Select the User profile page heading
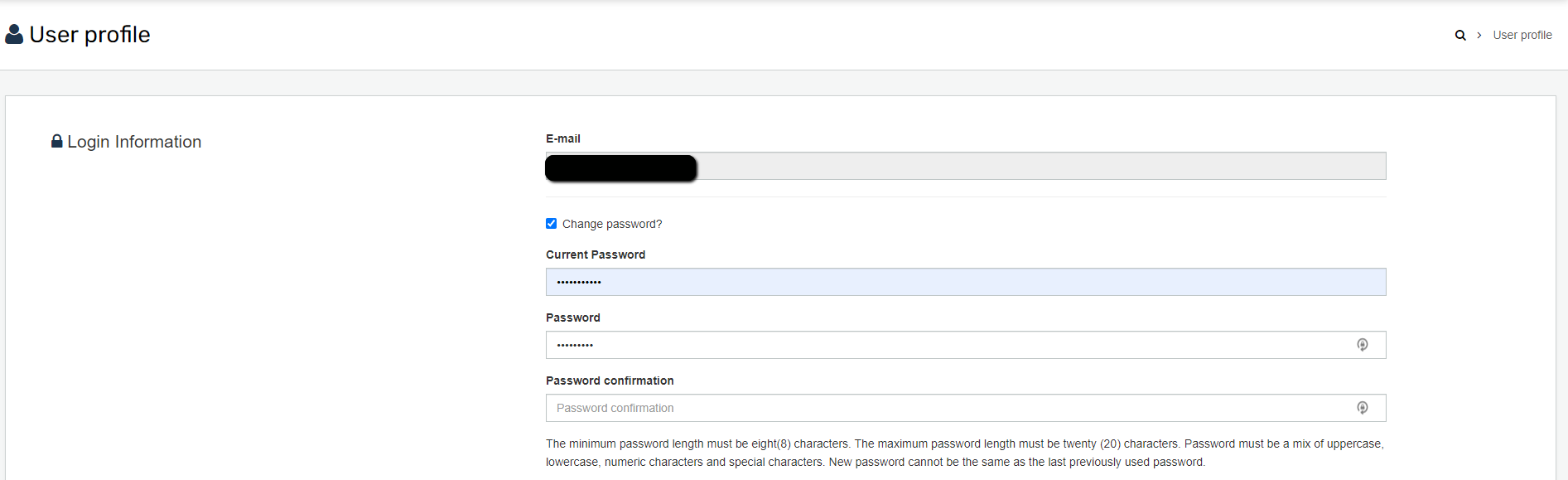The height and width of the screenshot is (480, 1568). [x=89, y=34]
